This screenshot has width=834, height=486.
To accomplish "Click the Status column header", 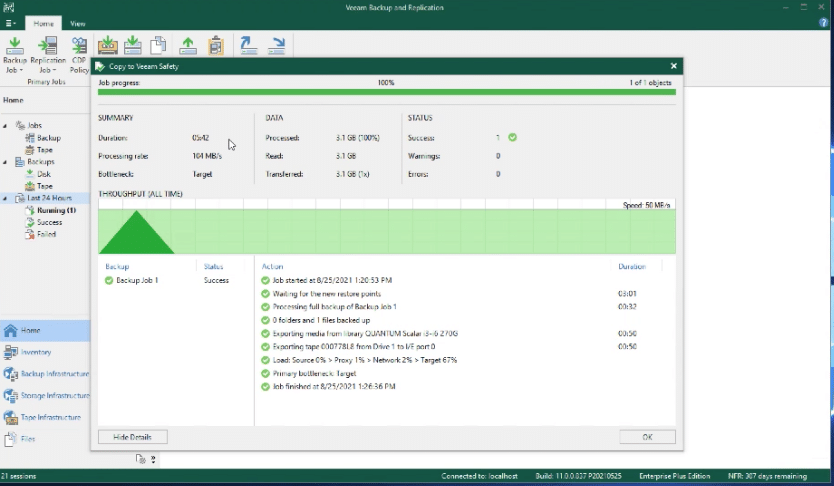I will (x=213, y=266).
